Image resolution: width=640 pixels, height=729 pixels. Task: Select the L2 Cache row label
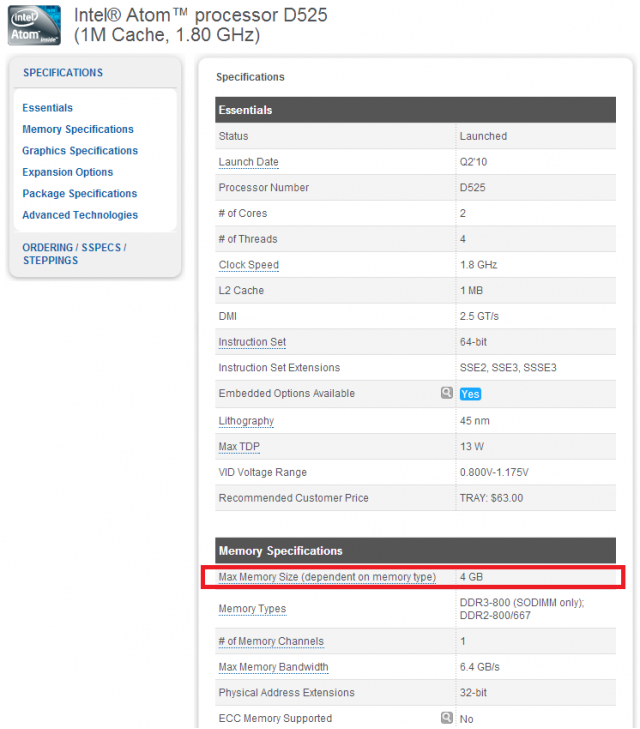point(241,291)
